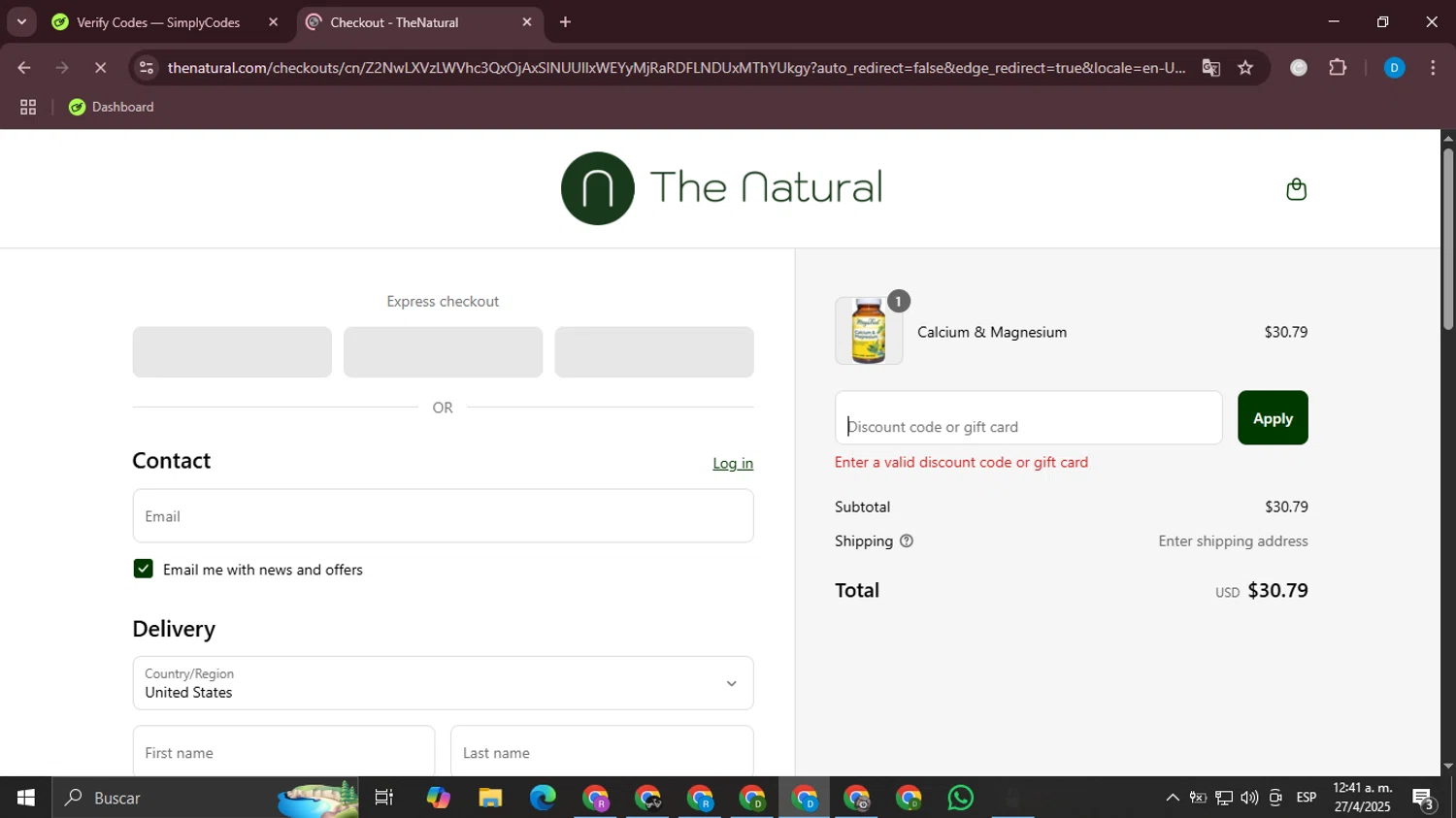Click the first express checkout button

232,352
